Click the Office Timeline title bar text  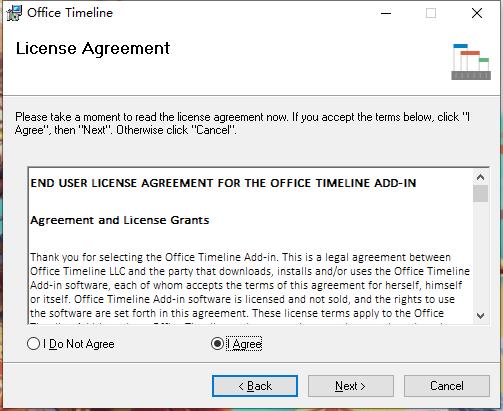point(70,13)
